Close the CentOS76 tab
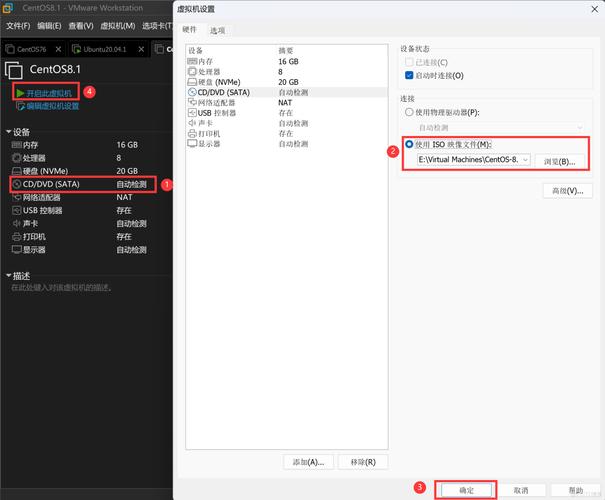Viewport: 605px width, 500px height. (x=58, y=49)
